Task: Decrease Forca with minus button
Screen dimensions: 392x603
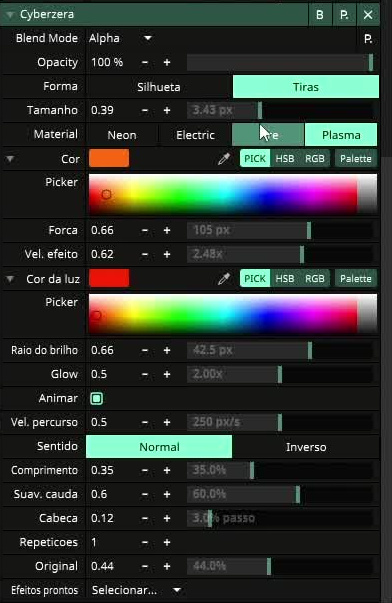Action: point(145,230)
